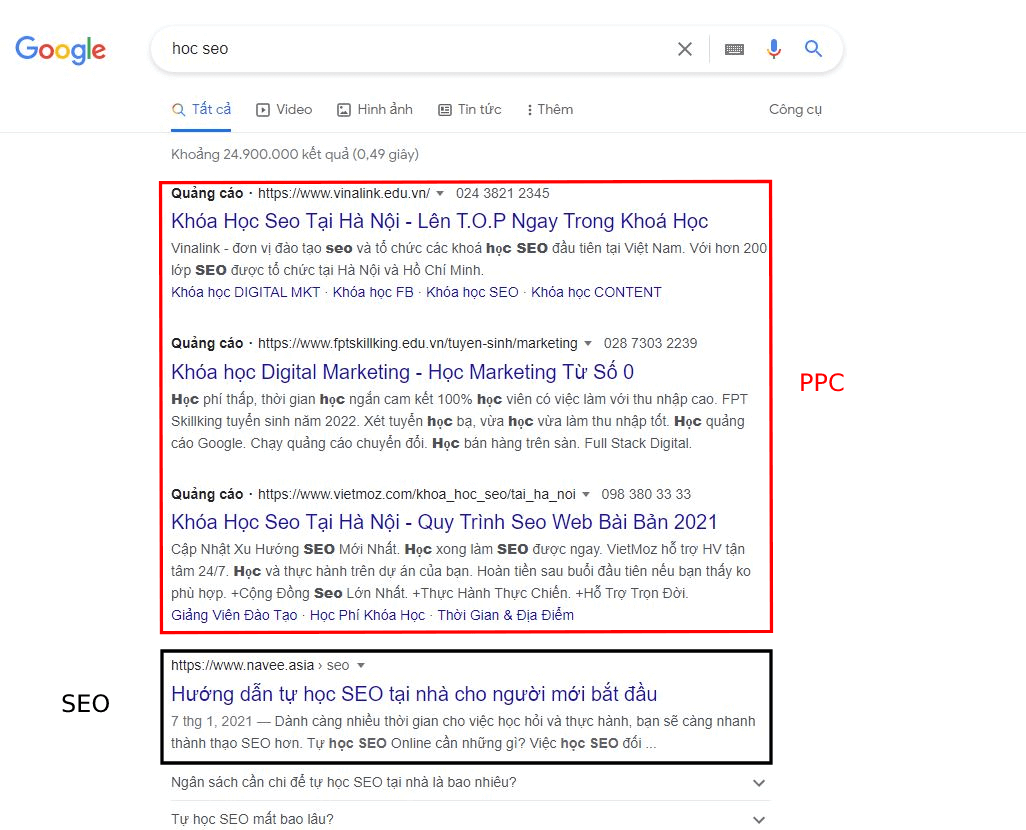Expand the question 'Tự học SEO mất bao lâu?'

[759, 818]
